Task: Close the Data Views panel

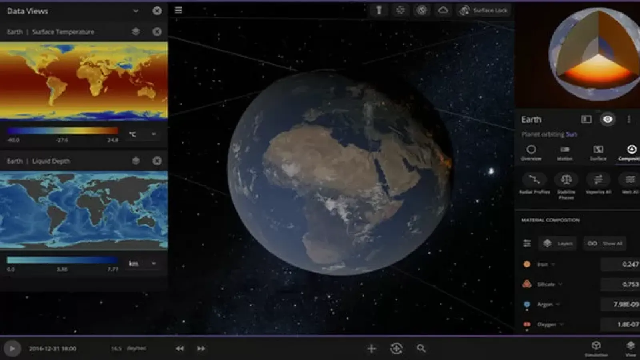Action: 157,11
